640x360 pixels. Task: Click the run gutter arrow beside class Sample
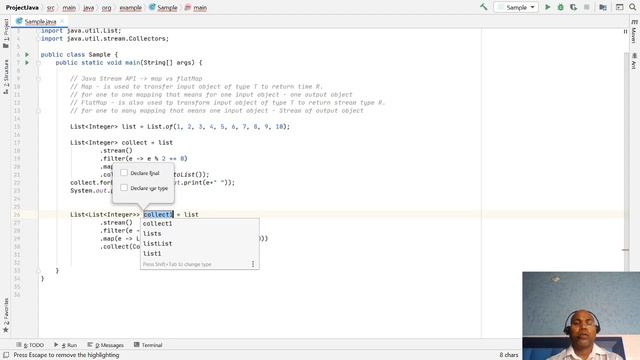[27, 54]
